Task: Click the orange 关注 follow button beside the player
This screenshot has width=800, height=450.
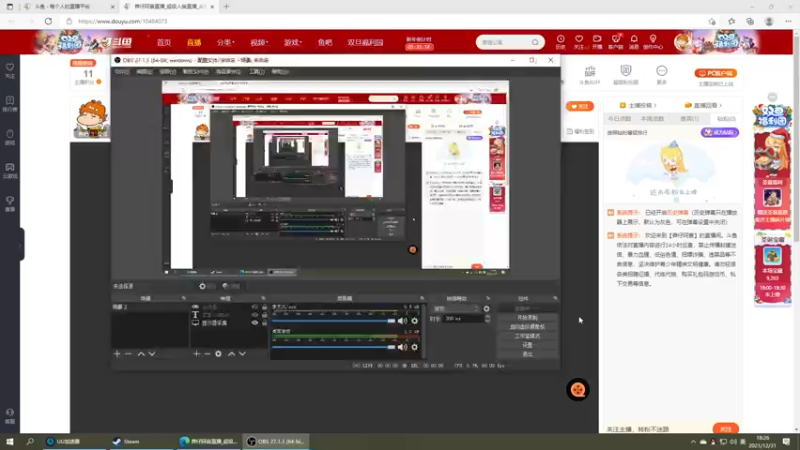Action: [x=580, y=106]
